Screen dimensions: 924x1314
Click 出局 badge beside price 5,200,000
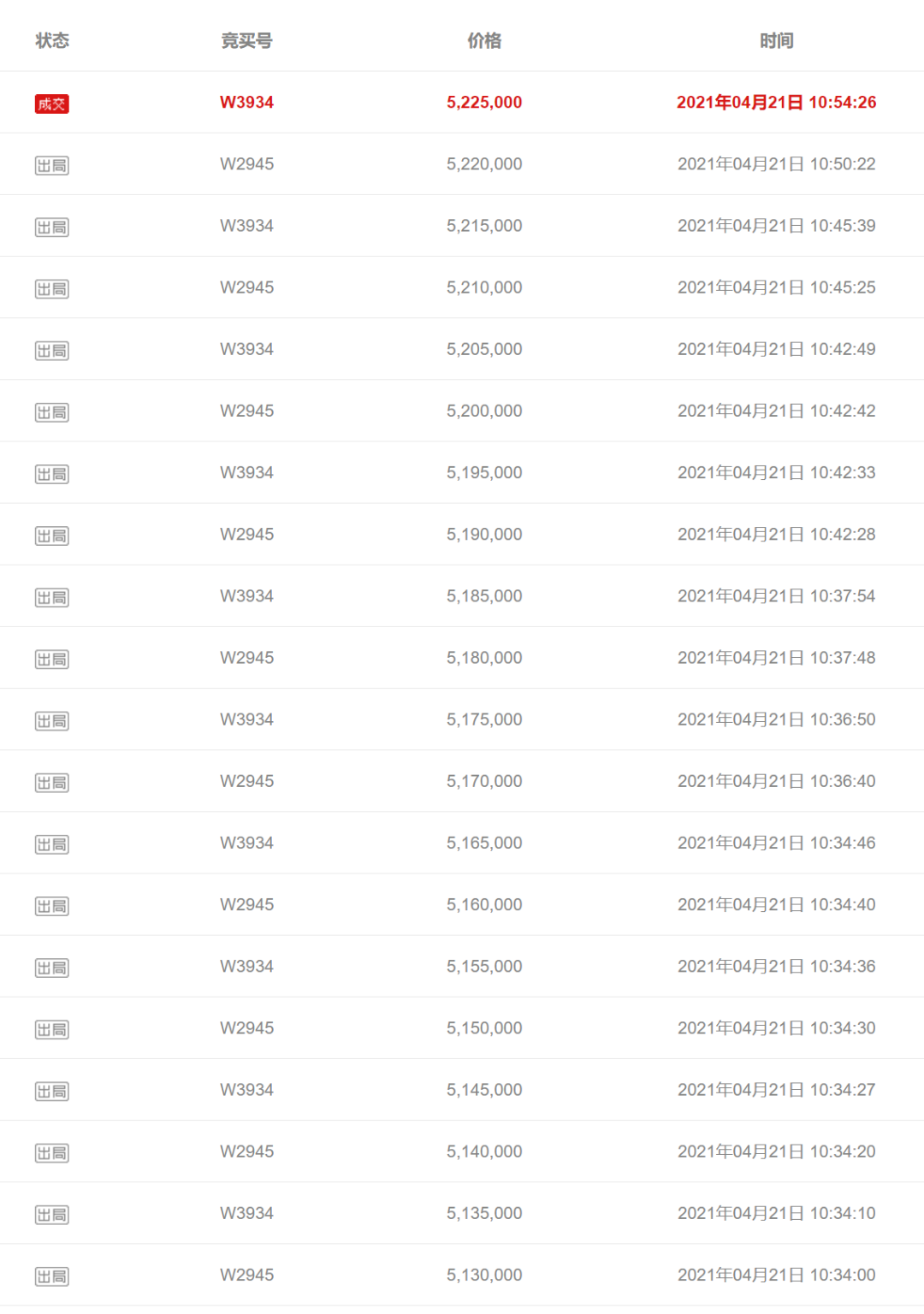click(51, 412)
